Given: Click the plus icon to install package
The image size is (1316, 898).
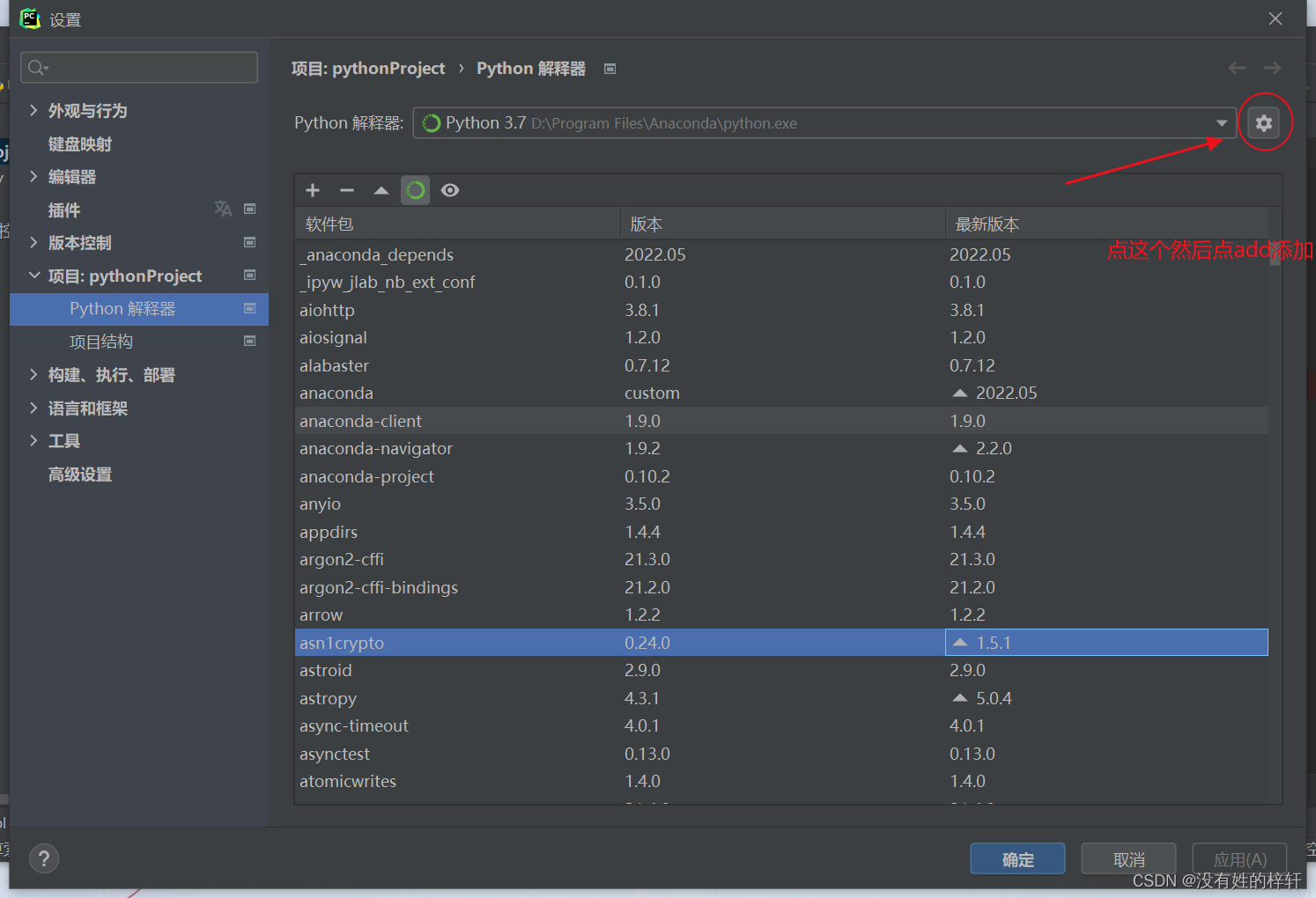Looking at the screenshot, I should click(313, 190).
